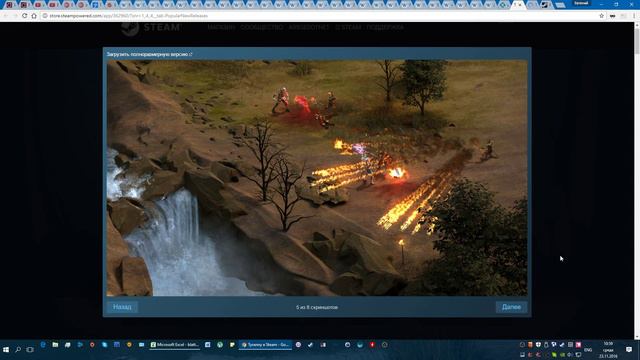Open Task View on taskbar
This screenshot has height=360, width=640.
point(30,350)
